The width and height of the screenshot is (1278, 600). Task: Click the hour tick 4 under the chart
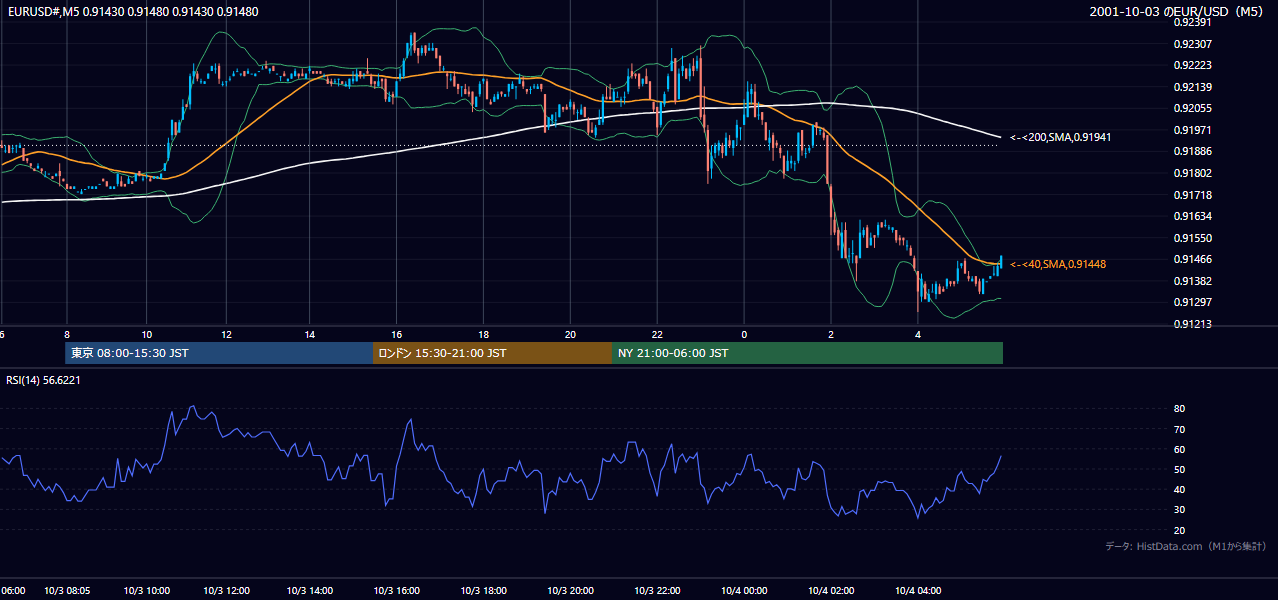[918, 334]
